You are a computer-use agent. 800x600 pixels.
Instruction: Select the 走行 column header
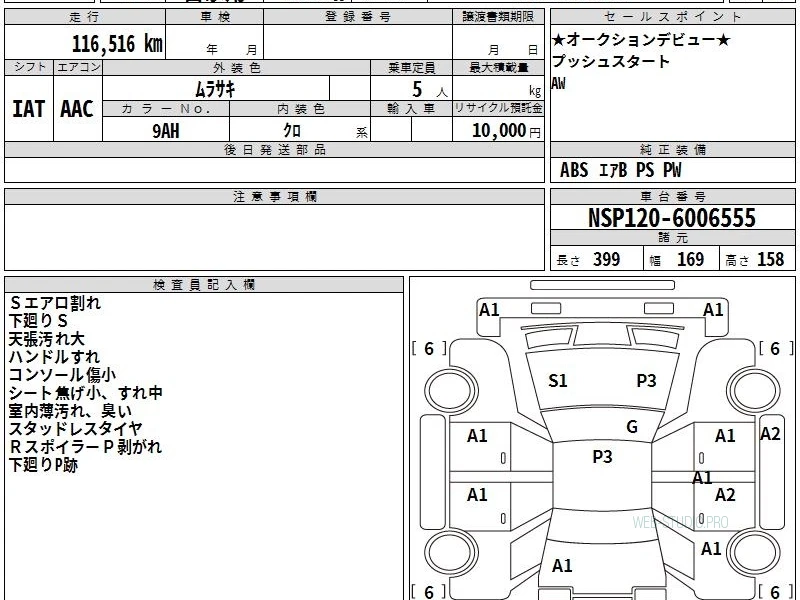[x=85, y=17]
